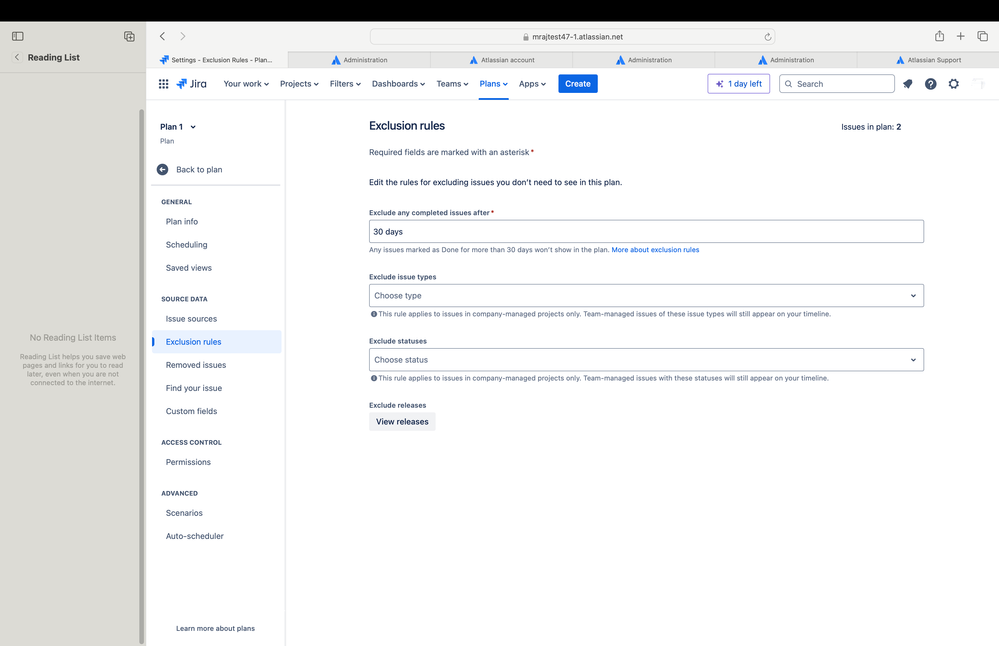Open More about exclusion rules link

[x=655, y=250]
